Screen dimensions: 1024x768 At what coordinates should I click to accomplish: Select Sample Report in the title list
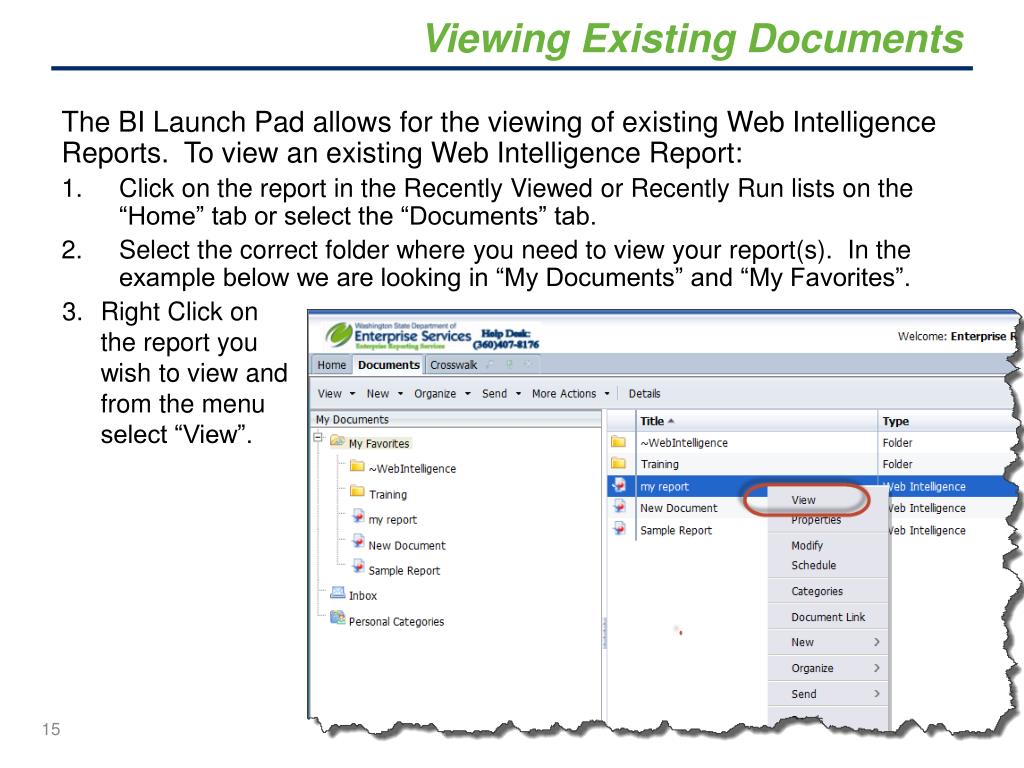coord(676,530)
